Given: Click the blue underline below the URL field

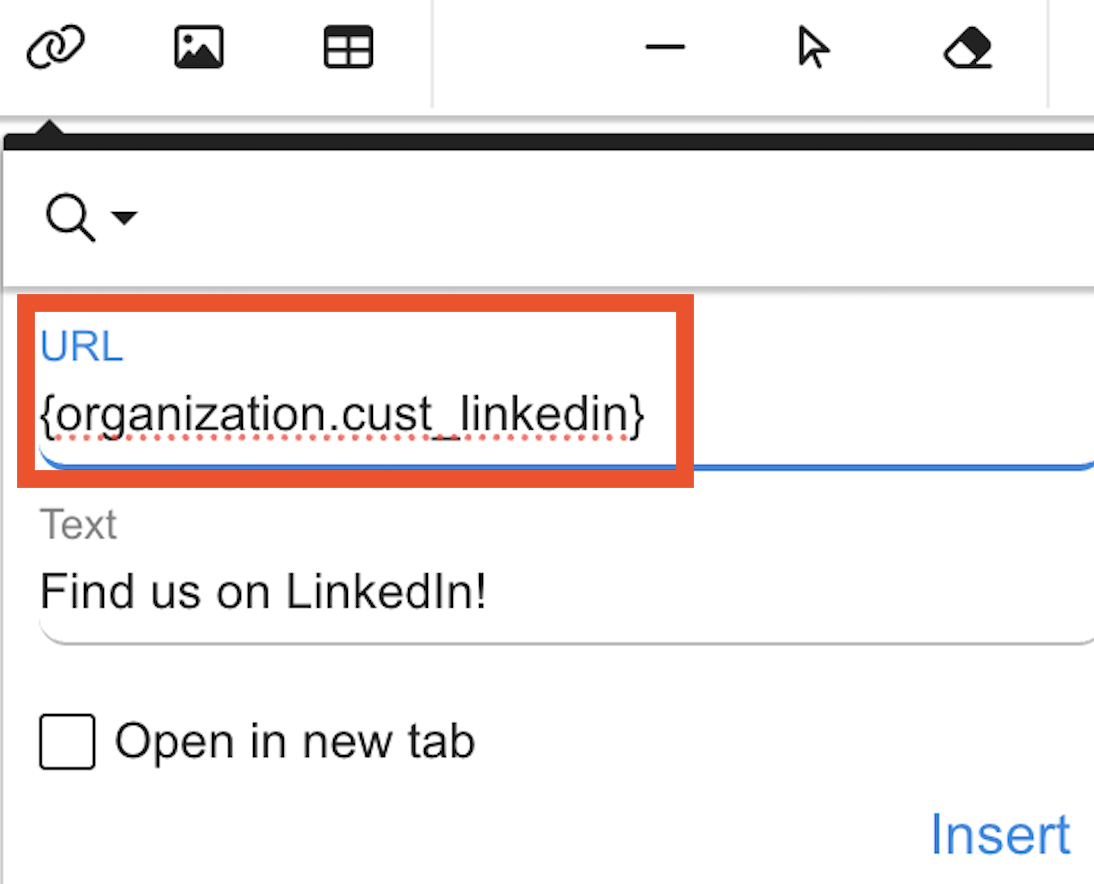Looking at the screenshot, I should click(x=880, y=465).
